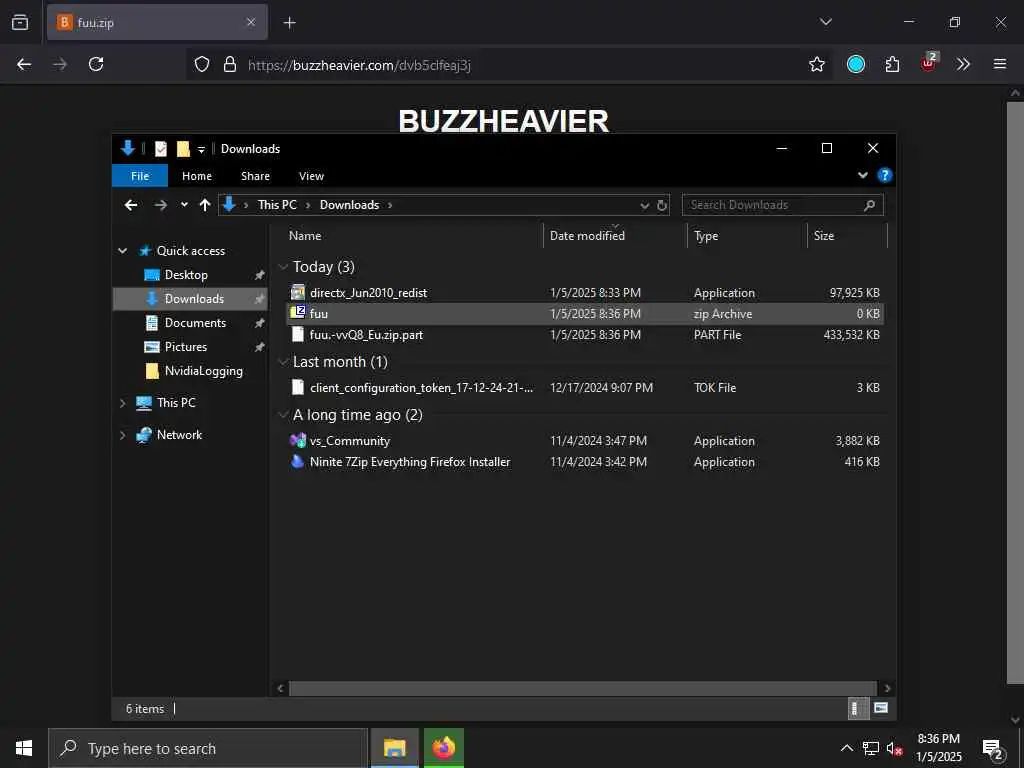1024x768 pixels.
Task: Select Documents in navigation pane
Action: pos(195,323)
